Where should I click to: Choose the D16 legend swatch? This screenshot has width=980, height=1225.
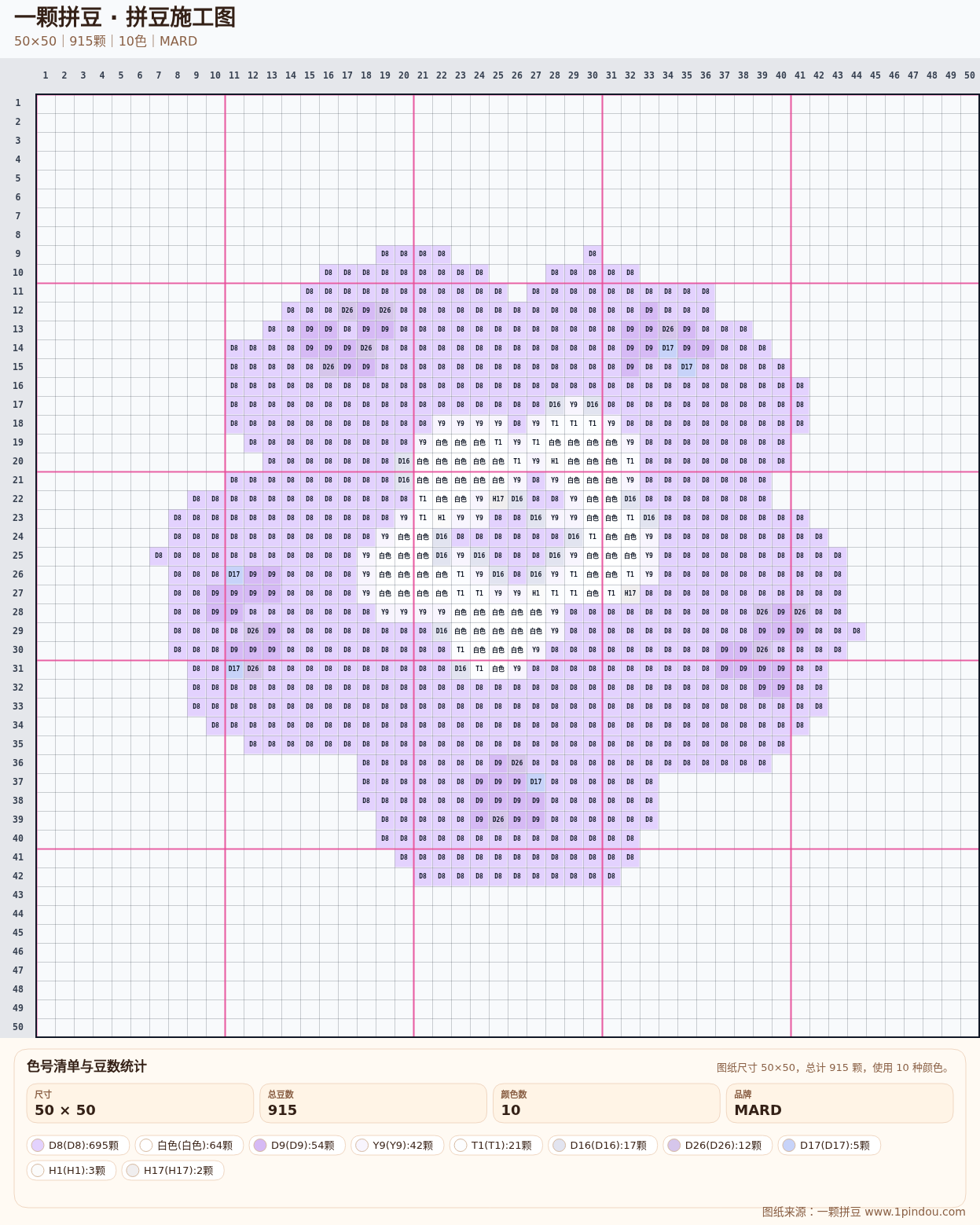[x=559, y=1146]
